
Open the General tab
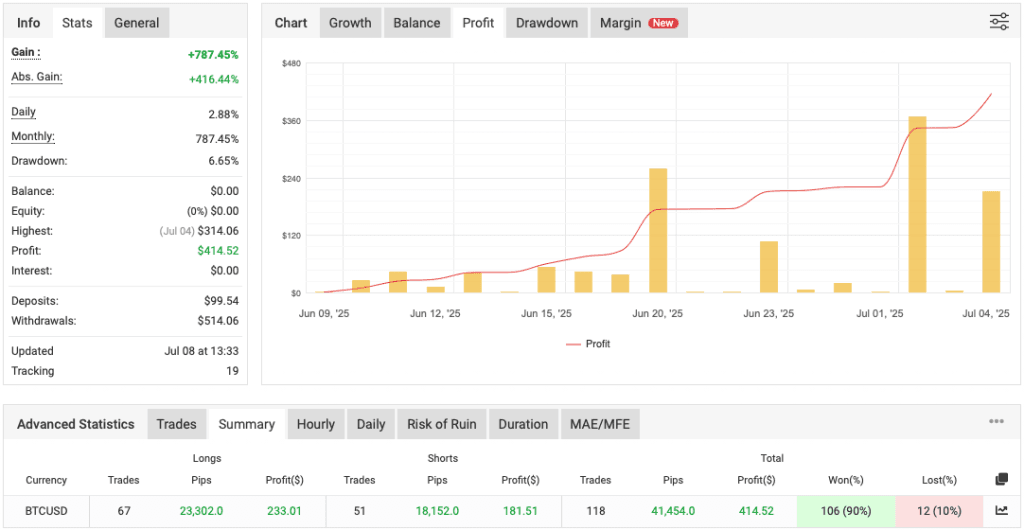point(136,23)
